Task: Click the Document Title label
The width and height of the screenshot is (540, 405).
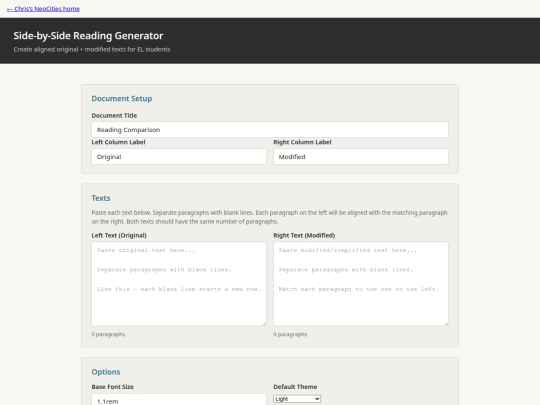Action: pyautogui.click(x=114, y=115)
